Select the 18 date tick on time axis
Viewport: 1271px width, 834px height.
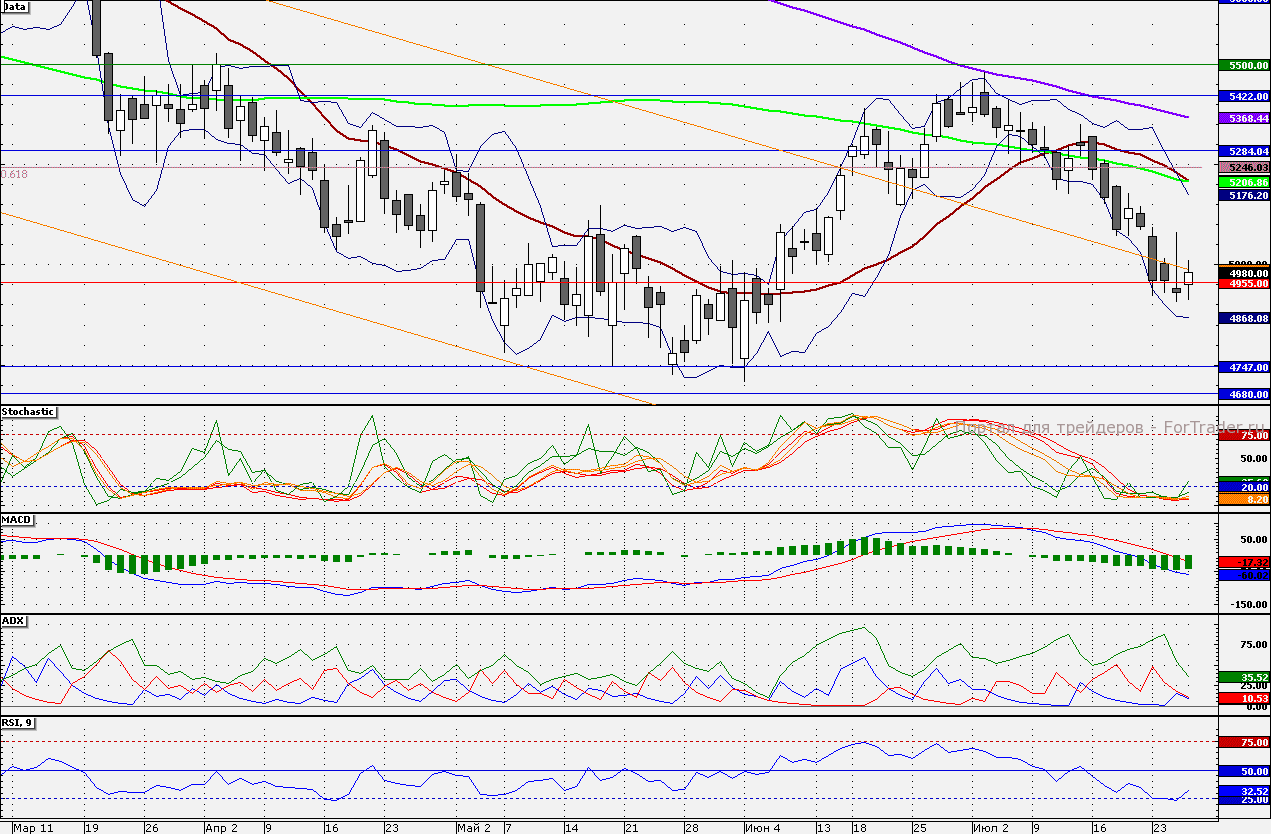[x=859, y=828]
